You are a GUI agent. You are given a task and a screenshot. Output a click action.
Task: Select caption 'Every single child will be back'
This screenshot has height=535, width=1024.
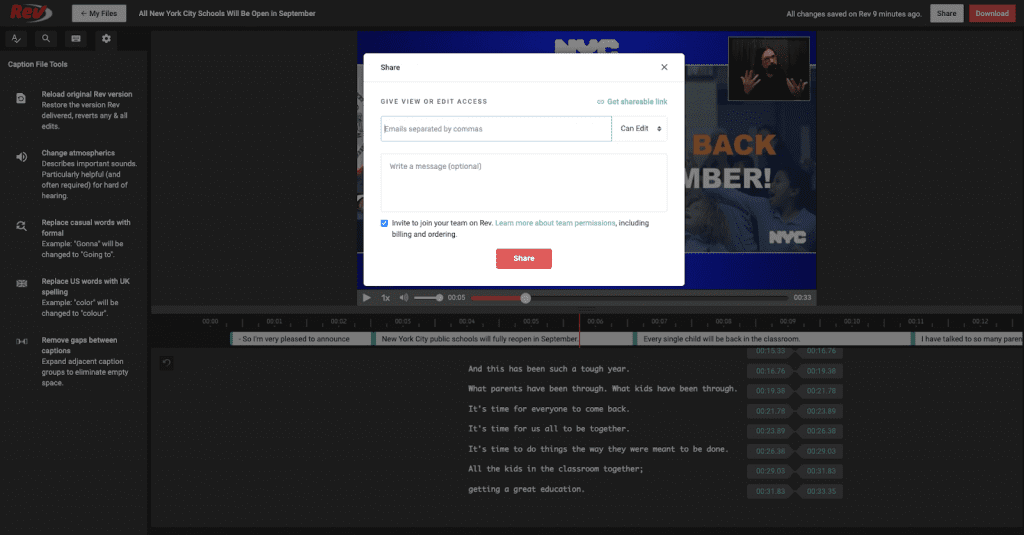(773, 339)
